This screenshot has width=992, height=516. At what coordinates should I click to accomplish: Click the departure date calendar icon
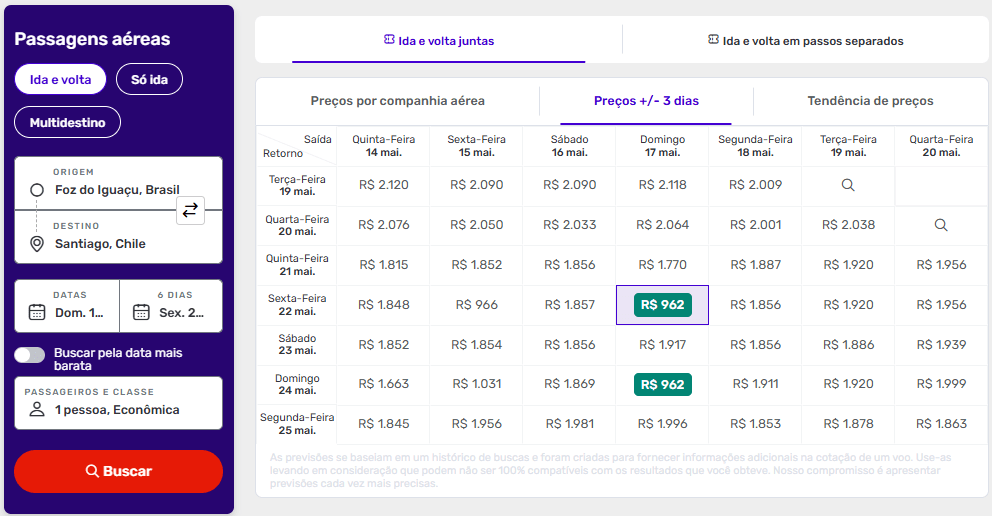click(37, 312)
